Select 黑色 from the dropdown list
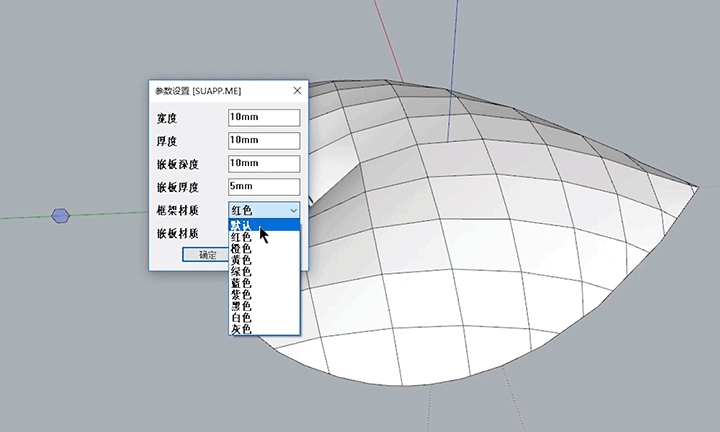The height and width of the screenshot is (432, 720). coord(264,306)
